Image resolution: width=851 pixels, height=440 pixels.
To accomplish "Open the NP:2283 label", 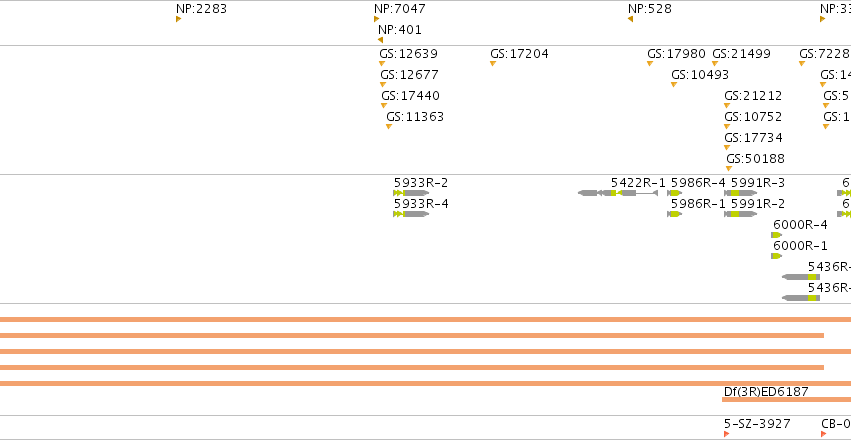I will pyautogui.click(x=201, y=9).
